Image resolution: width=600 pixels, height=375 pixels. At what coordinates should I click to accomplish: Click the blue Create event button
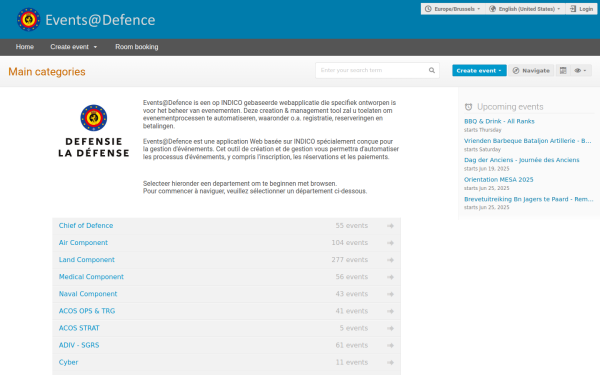point(479,70)
